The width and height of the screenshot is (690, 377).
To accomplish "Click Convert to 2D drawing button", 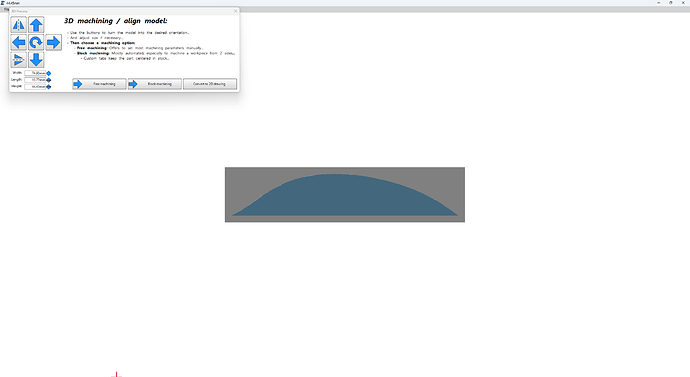I will click(210, 84).
